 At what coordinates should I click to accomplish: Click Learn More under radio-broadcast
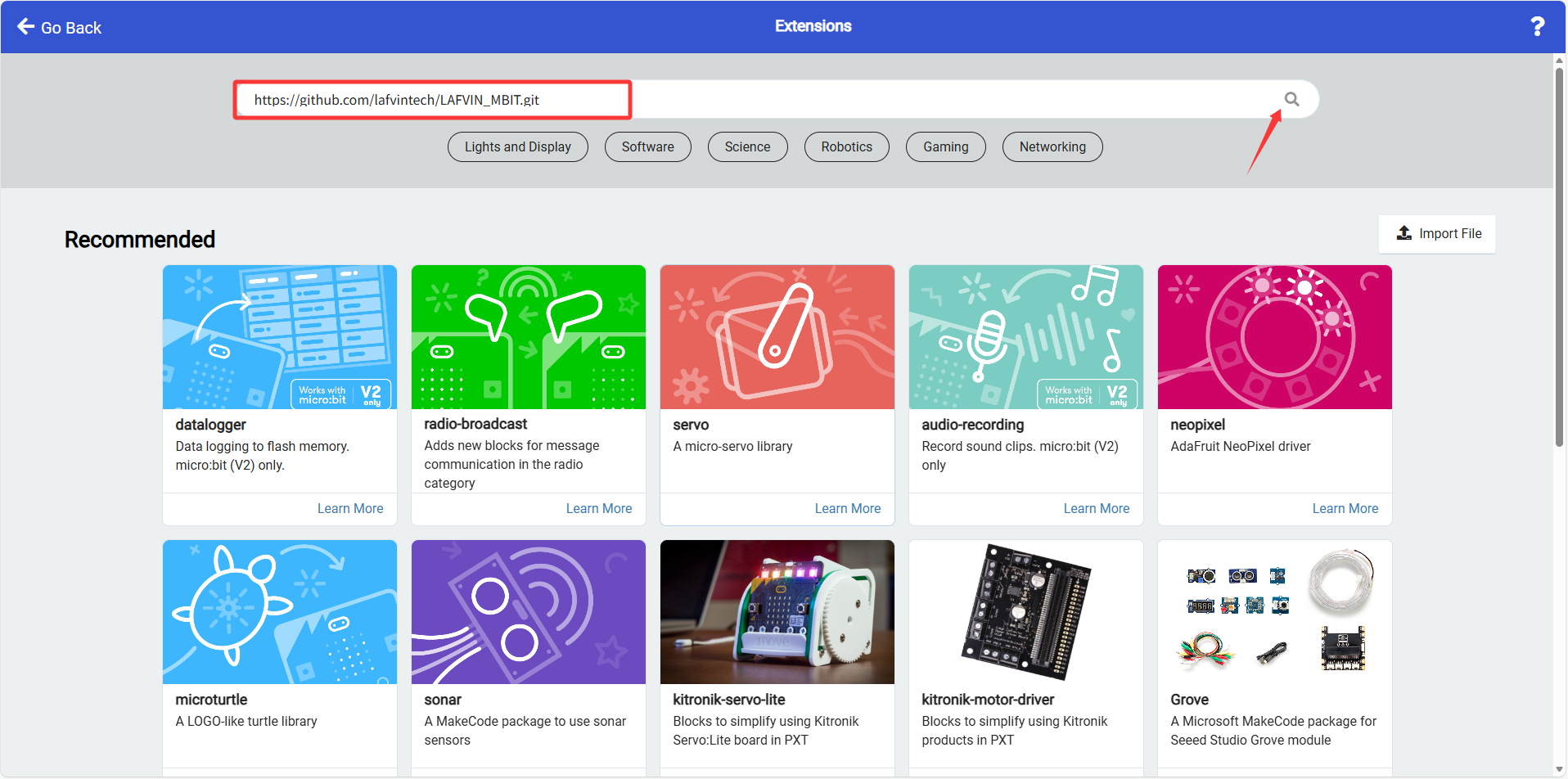coord(599,508)
